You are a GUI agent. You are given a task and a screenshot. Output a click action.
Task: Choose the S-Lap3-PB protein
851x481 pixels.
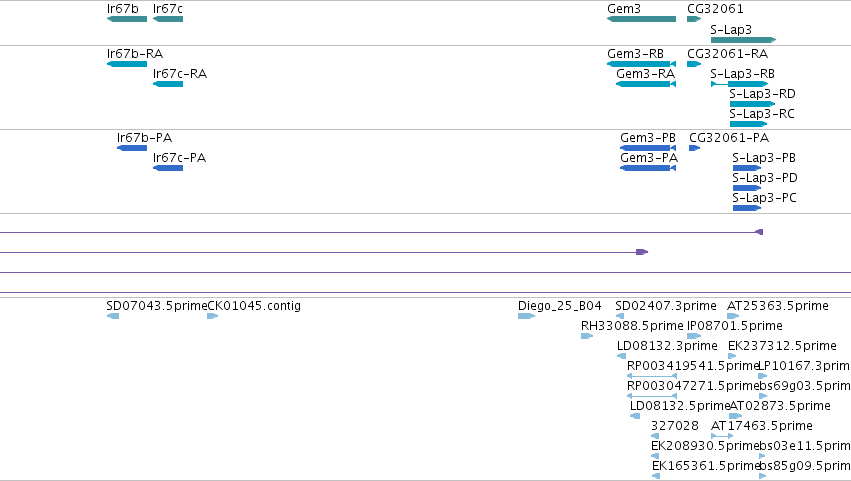[747, 168]
